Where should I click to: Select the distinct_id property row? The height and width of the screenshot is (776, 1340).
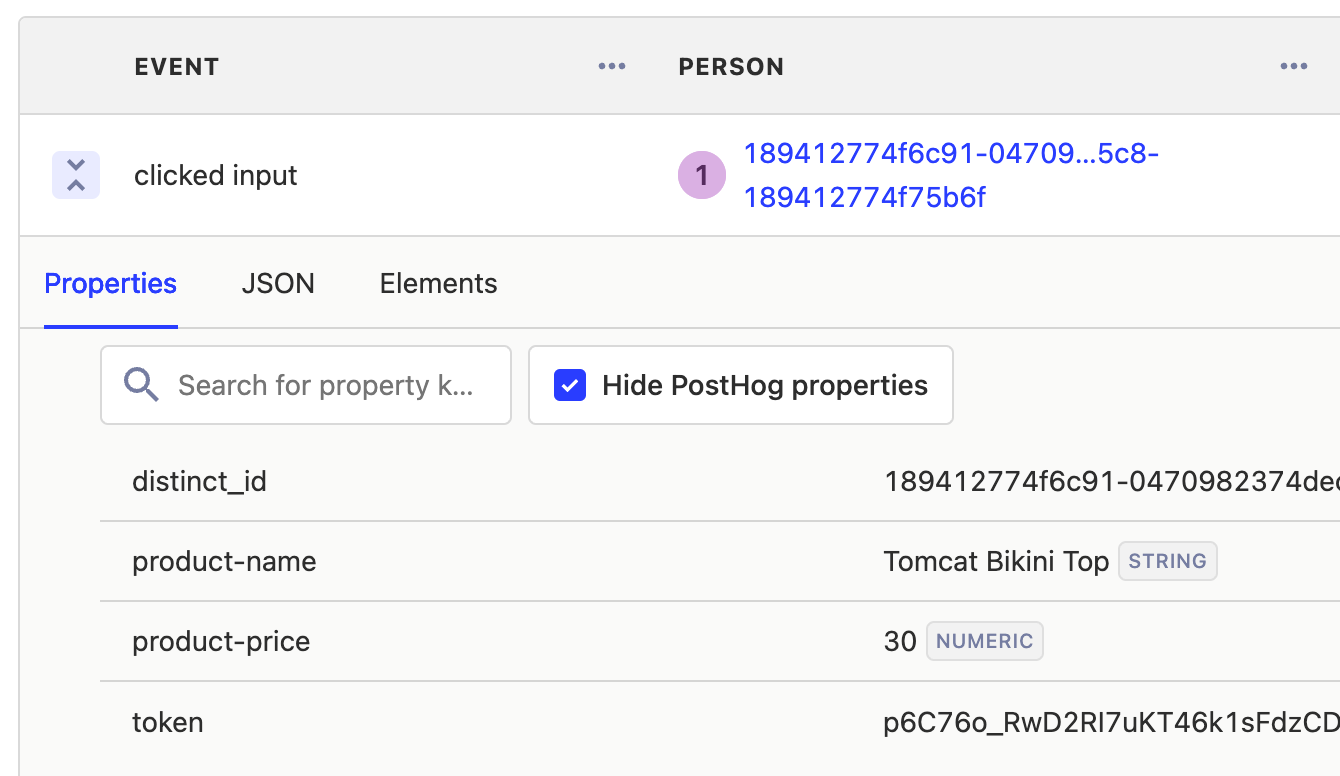[200, 481]
